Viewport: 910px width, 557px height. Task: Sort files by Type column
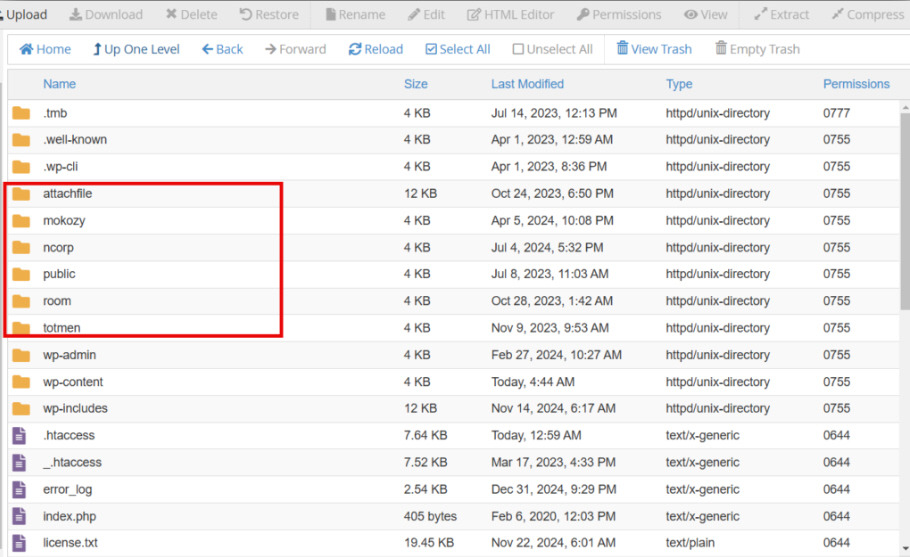coord(679,84)
